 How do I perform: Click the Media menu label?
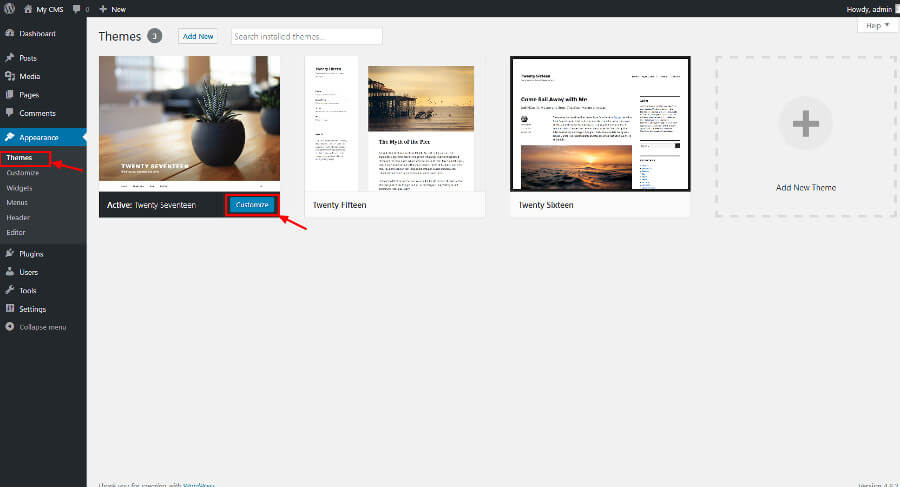point(29,76)
